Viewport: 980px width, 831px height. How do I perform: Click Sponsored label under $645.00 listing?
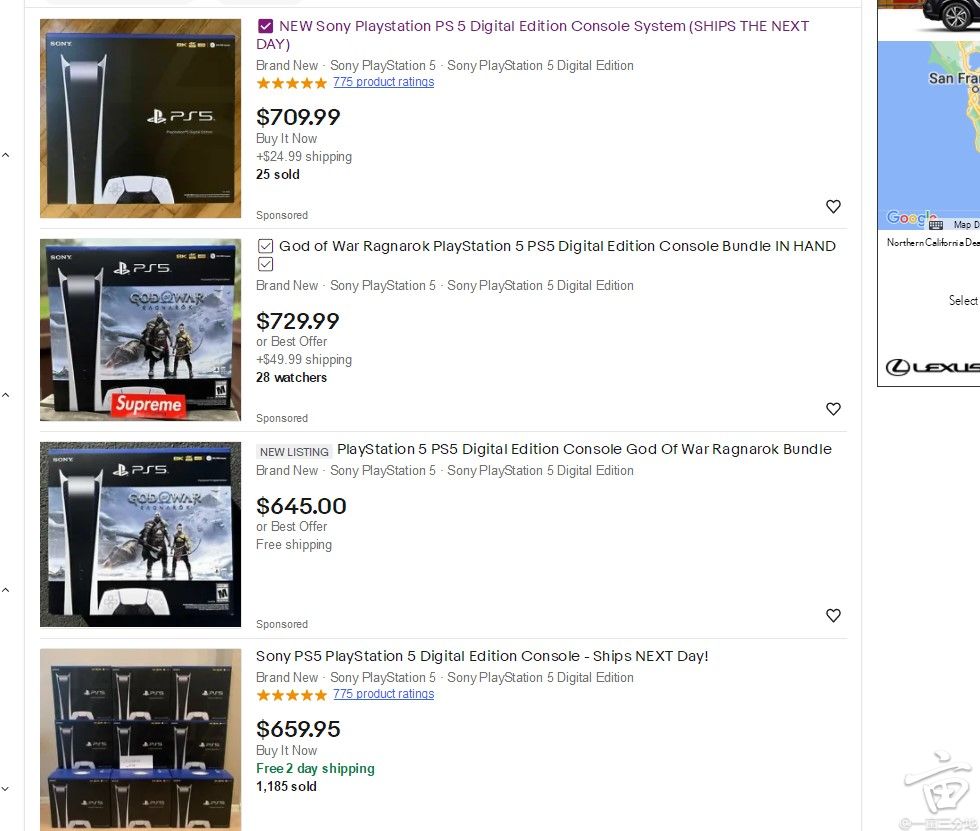point(282,624)
